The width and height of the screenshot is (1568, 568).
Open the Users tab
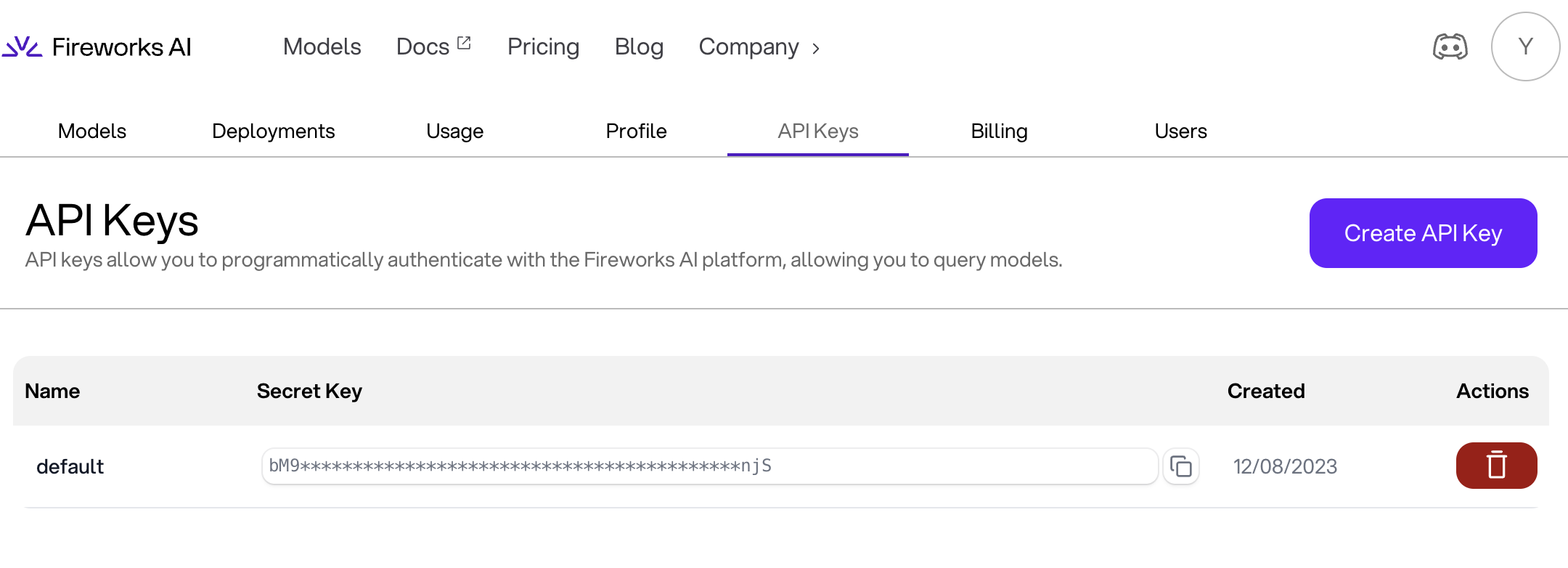(x=1181, y=131)
